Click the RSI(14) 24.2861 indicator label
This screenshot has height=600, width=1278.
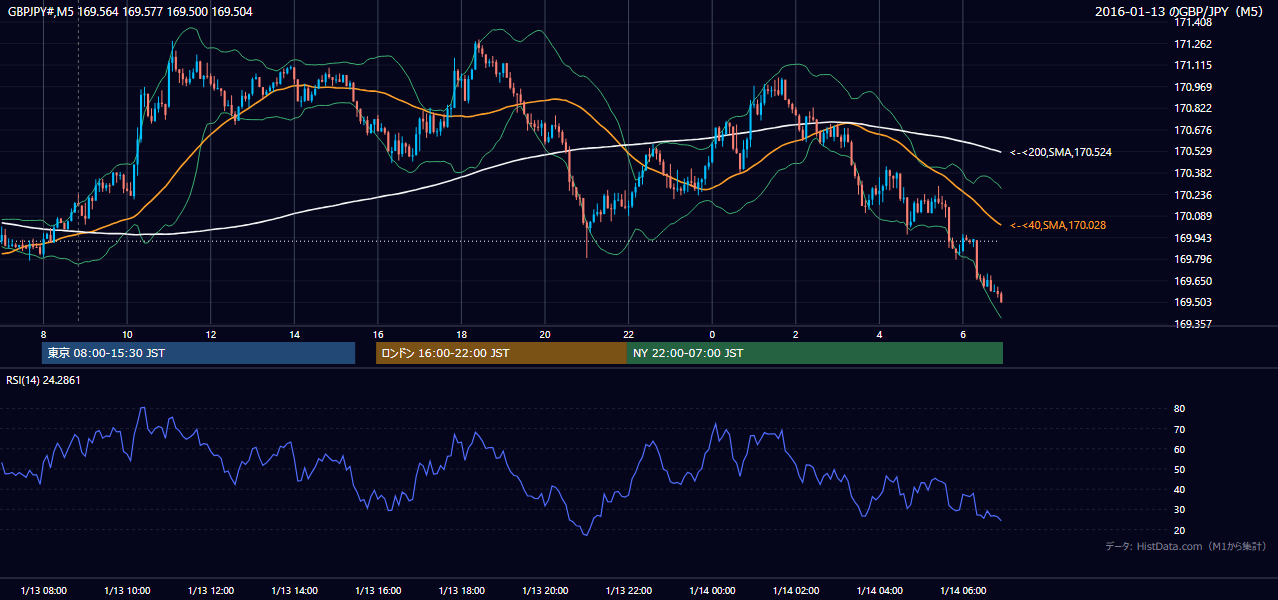43,380
